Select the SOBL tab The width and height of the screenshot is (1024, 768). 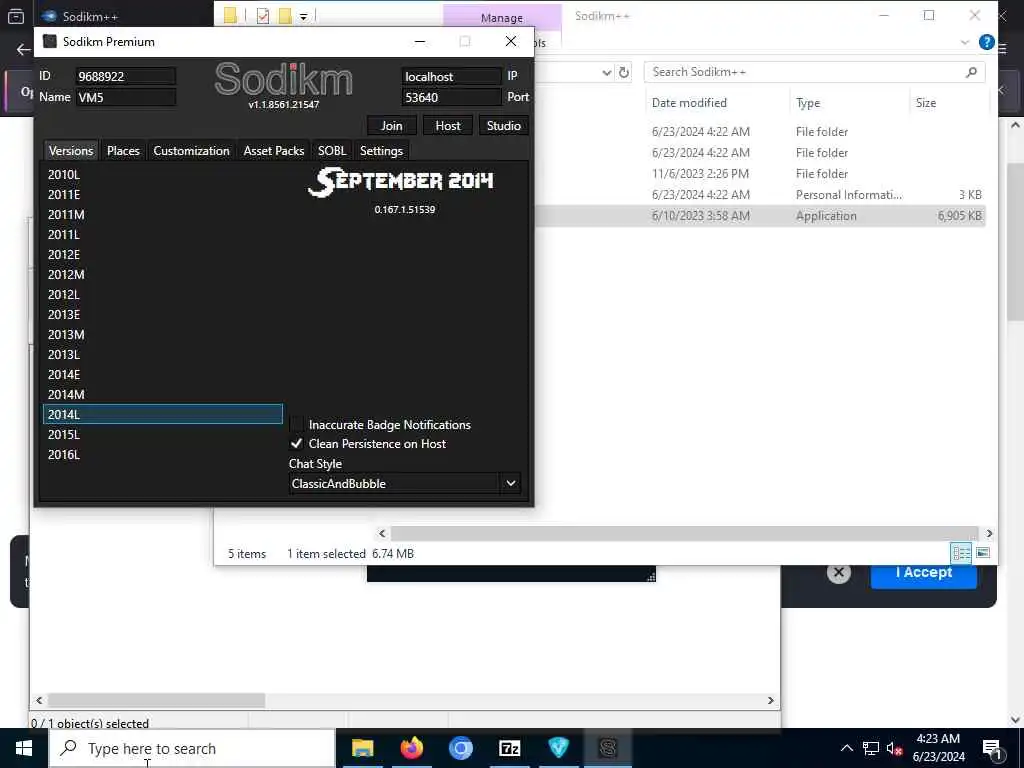click(332, 151)
